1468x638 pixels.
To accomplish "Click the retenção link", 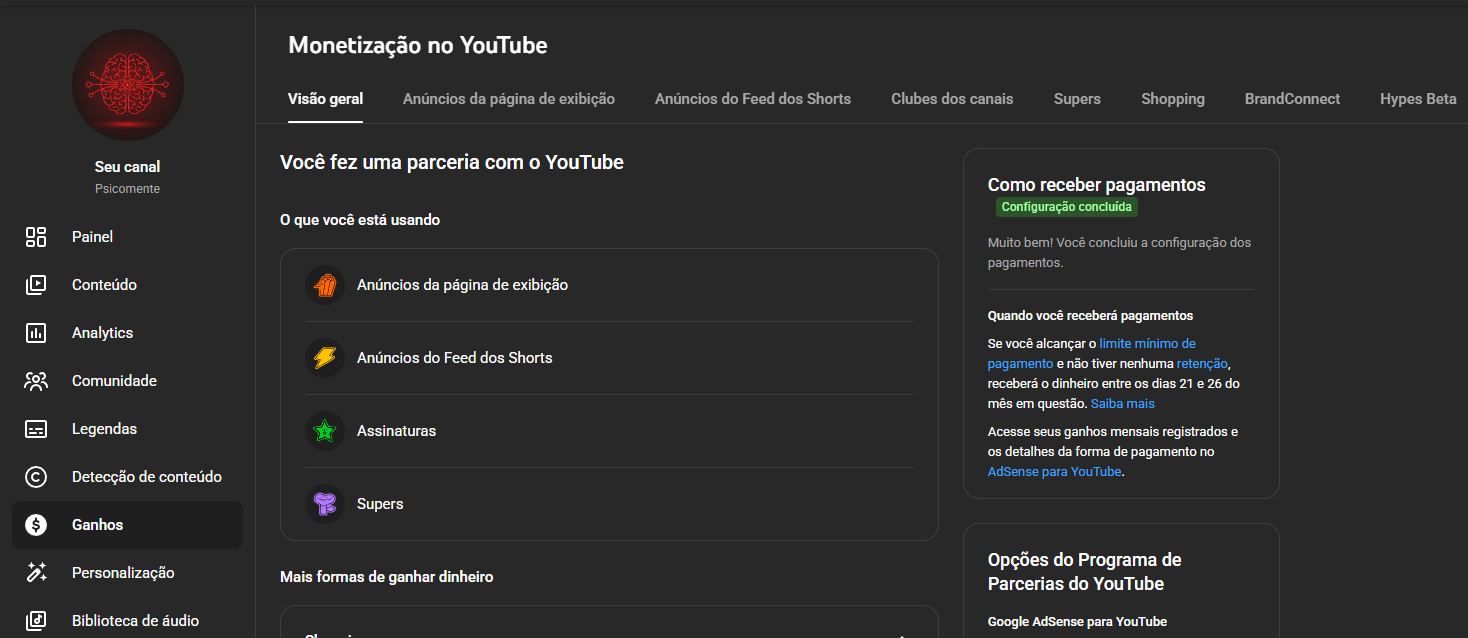I will pos(1202,364).
